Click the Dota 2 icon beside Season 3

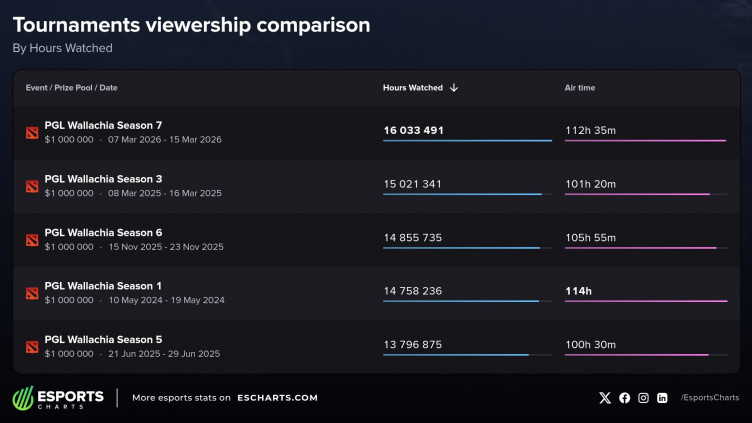click(32, 186)
